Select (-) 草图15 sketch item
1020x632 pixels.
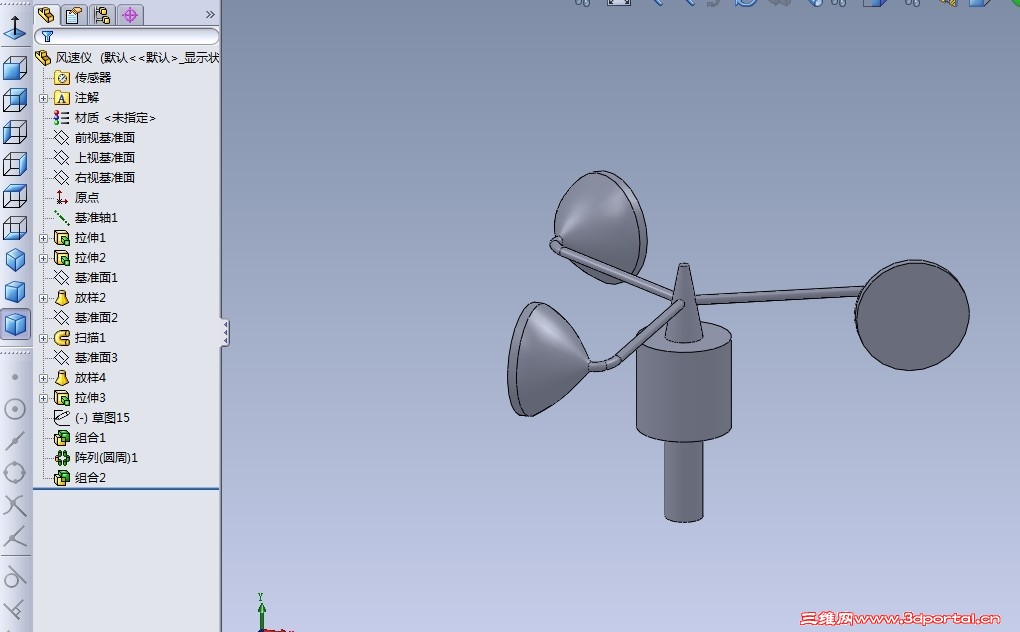coord(92,417)
